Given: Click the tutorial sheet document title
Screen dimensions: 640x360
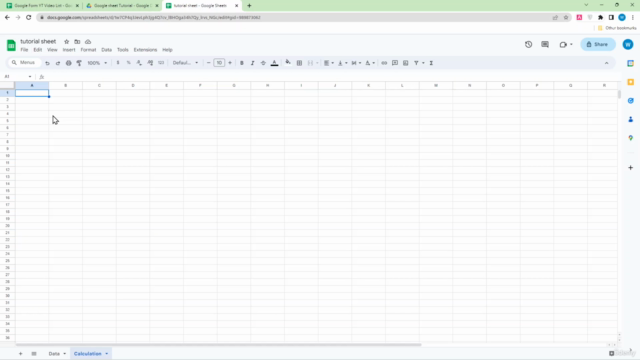Looking at the screenshot, I should pos(38,41).
